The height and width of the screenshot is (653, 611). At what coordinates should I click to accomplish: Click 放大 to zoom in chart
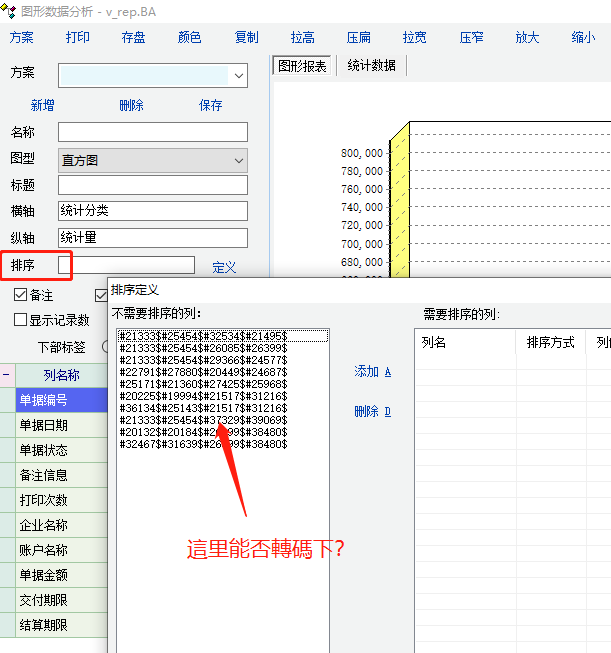(527, 38)
